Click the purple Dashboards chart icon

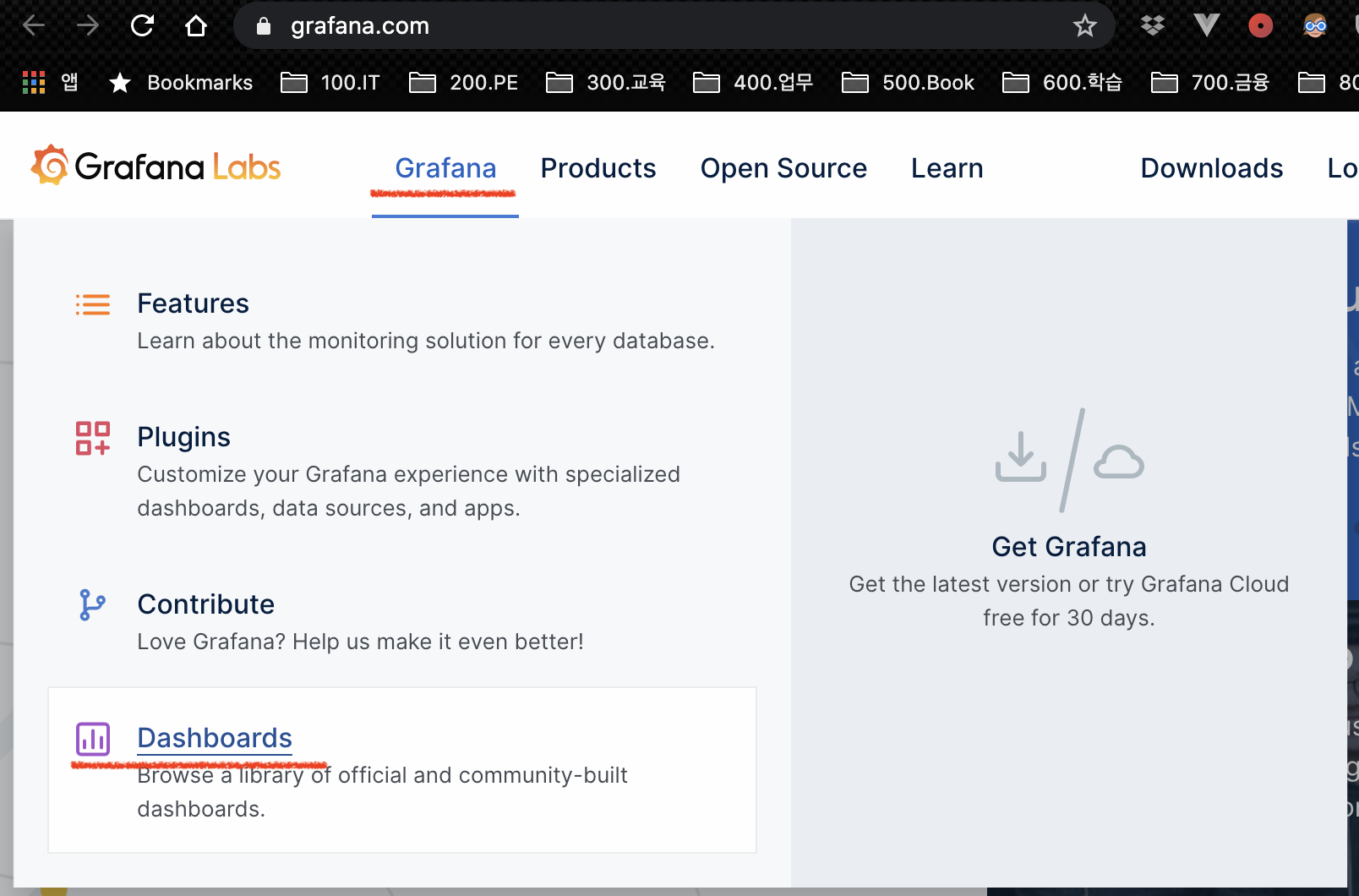(93, 739)
